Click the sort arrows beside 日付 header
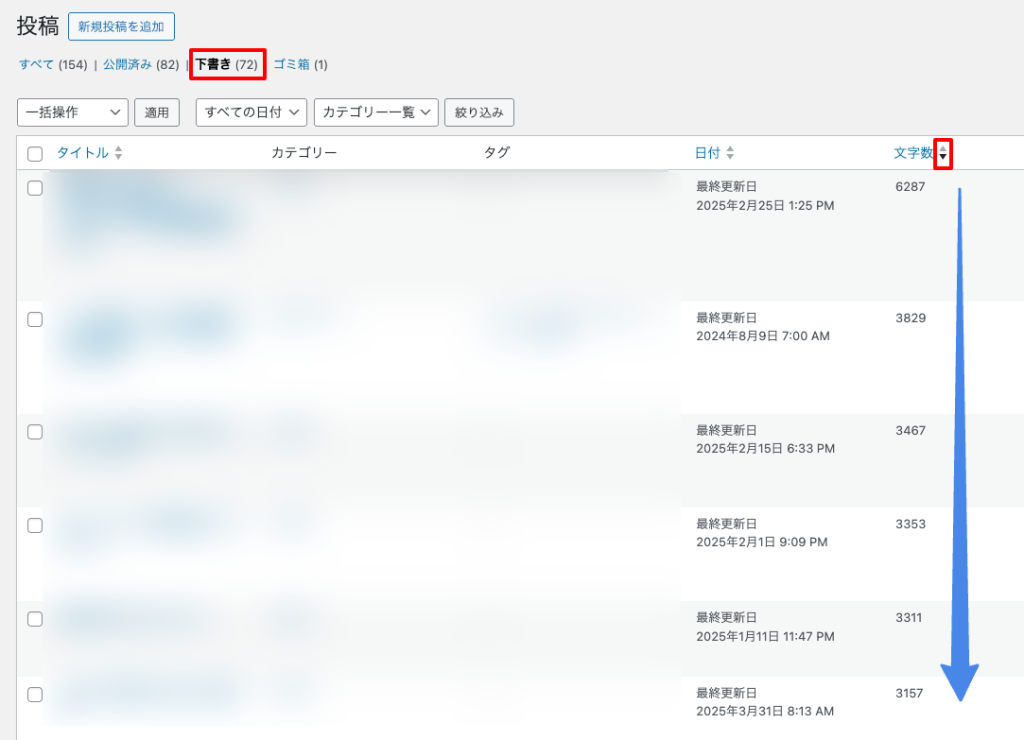Image resolution: width=1024 pixels, height=740 pixels. (x=730, y=153)
